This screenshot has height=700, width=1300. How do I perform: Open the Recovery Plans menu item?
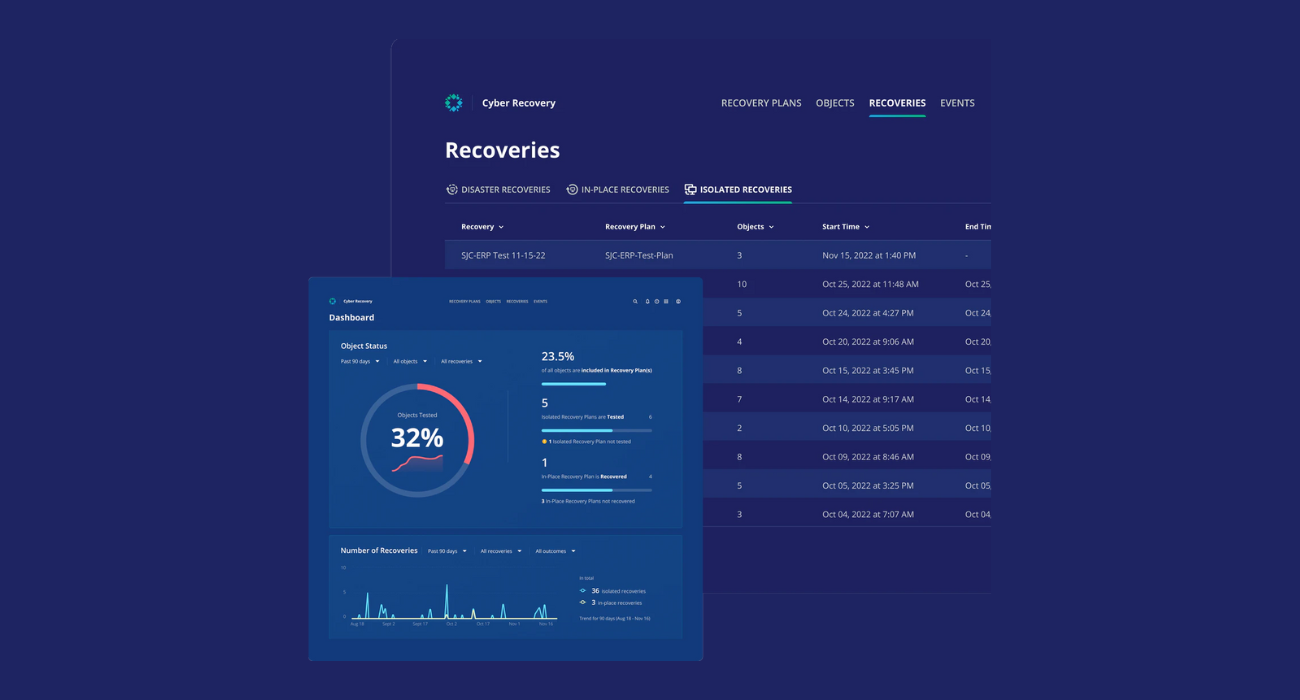point(761,103)
